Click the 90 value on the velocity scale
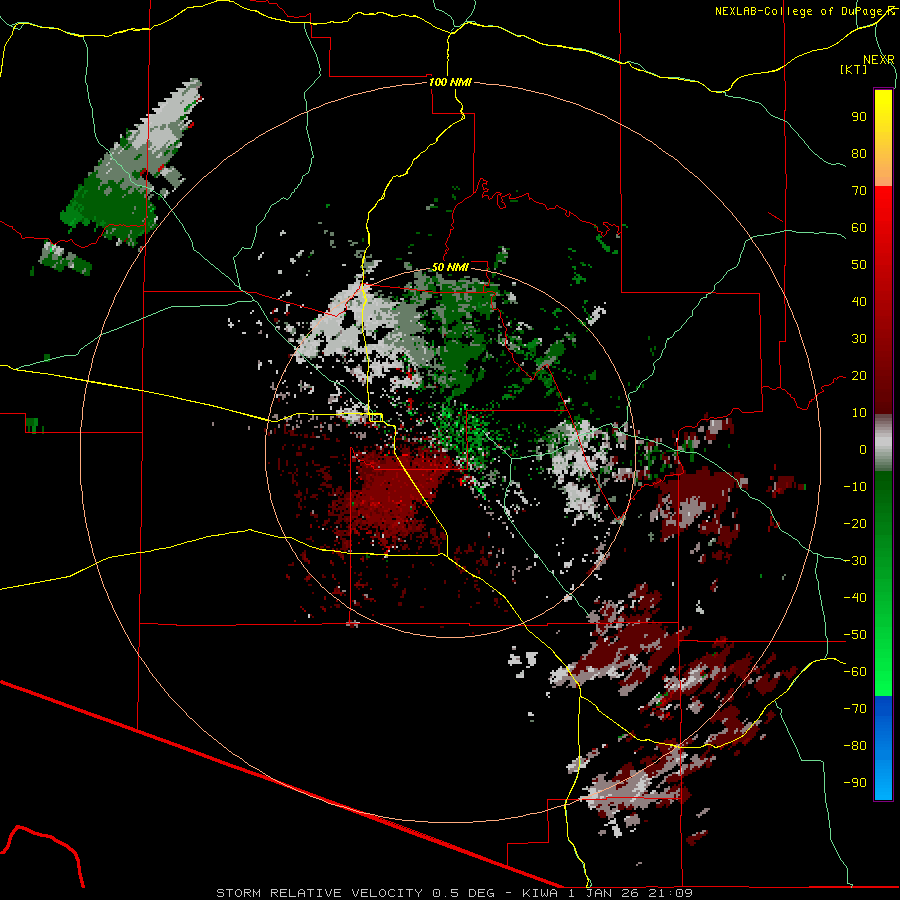This screenshot has height=900, width=900. point(859,117)
